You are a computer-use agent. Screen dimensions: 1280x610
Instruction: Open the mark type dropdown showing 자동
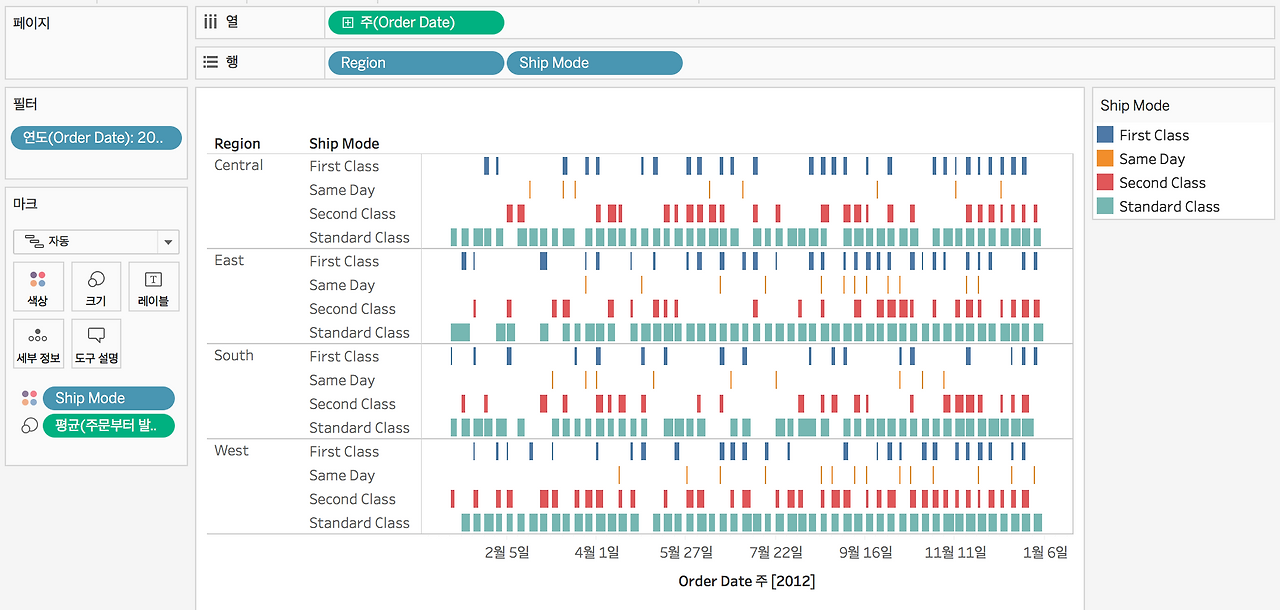96,241
